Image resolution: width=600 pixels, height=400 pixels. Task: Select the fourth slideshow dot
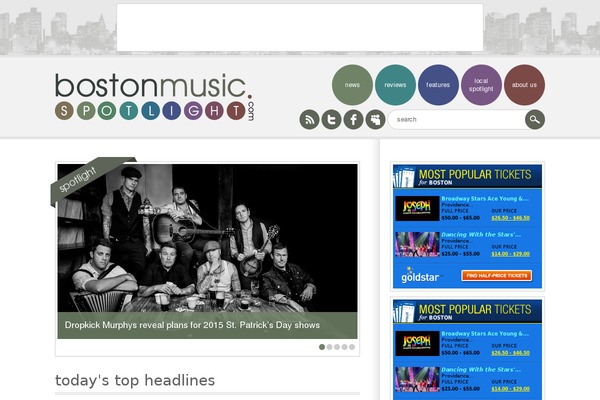tap(344, 347)
